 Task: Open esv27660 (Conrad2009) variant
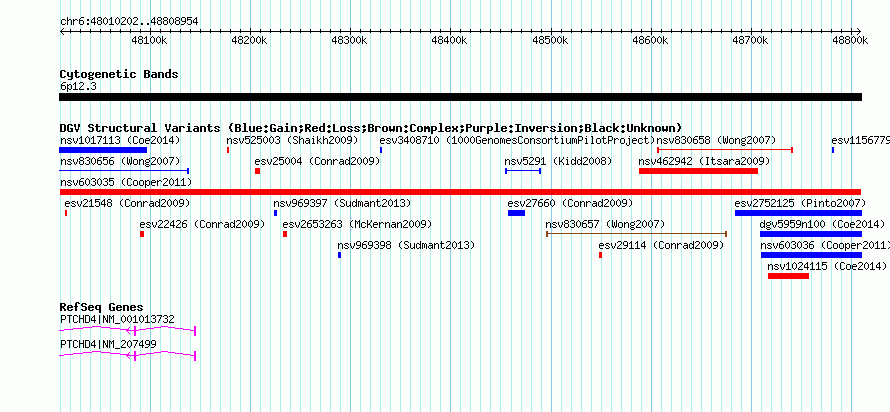click(570, 203)
